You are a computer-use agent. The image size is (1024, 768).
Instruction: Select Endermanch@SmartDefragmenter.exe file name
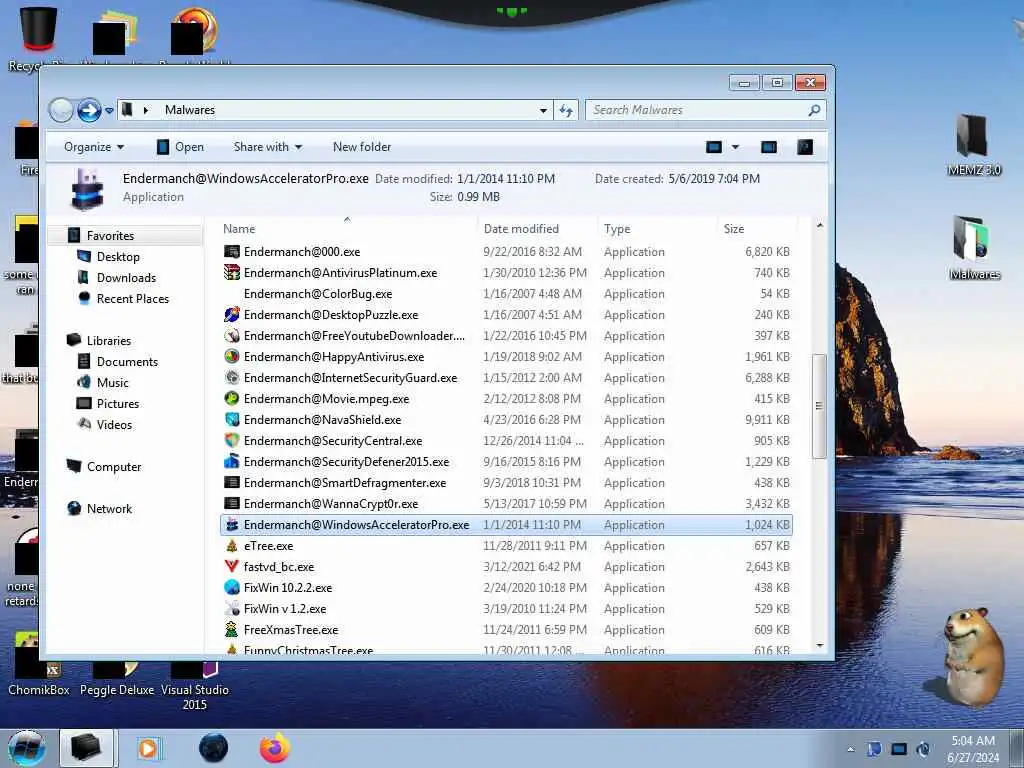click(345, 483)
